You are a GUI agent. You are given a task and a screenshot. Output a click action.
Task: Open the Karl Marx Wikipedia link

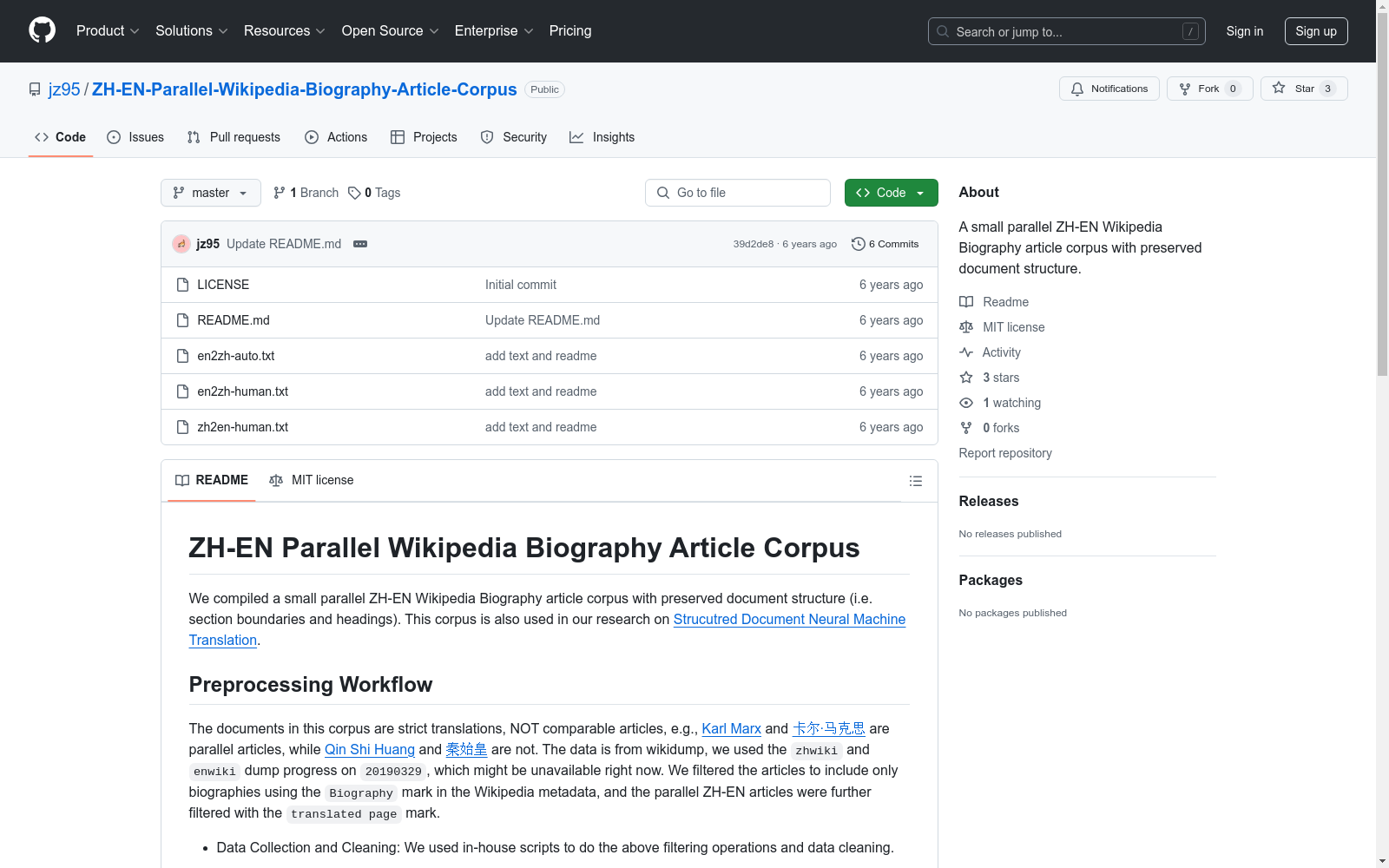pos(731,728)
